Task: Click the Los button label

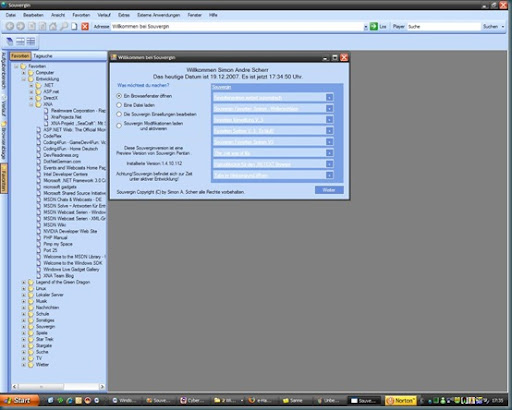Action: tap(383, 26)
